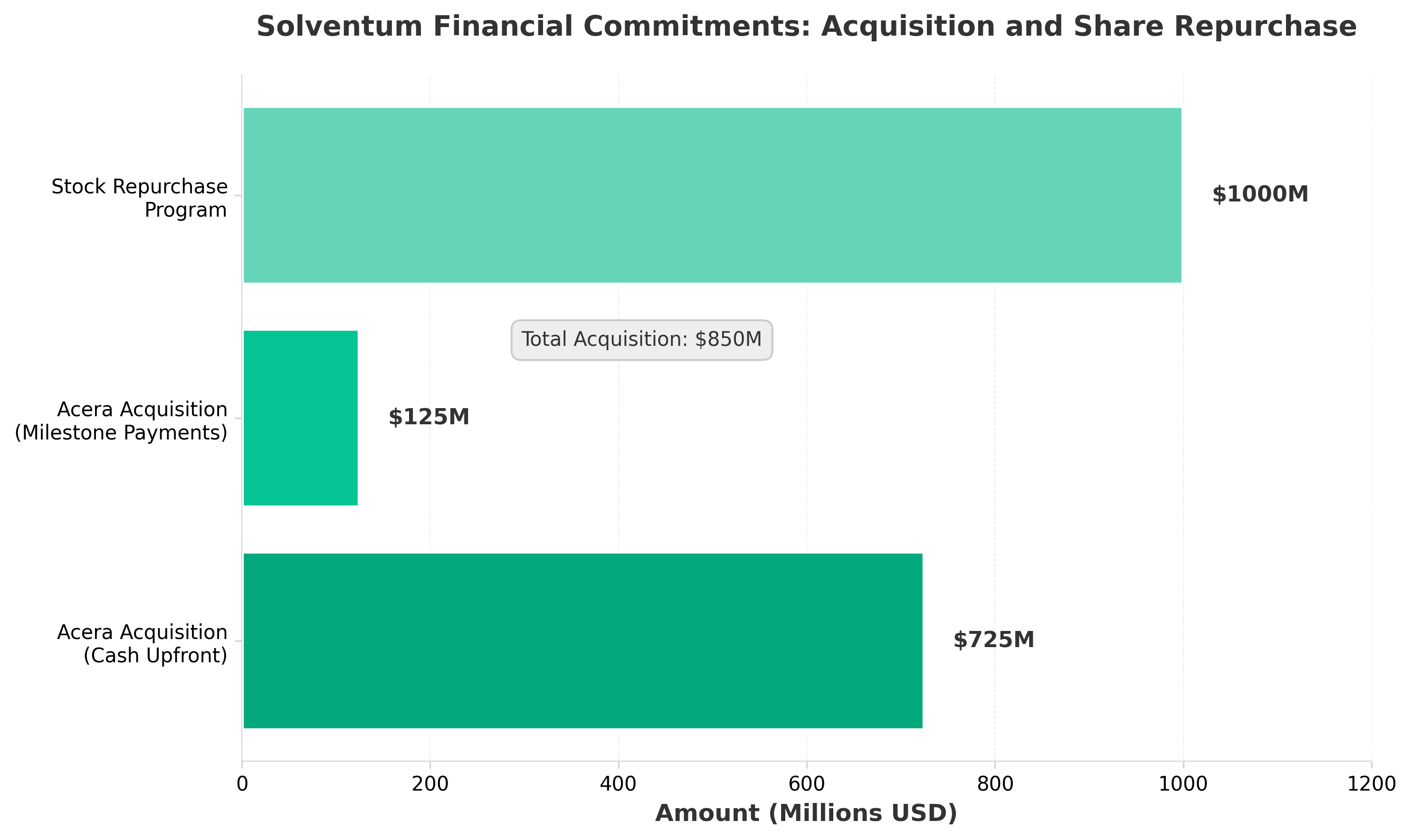Click the Acera Acquisition (Milestone Payments) axis label
The width and height of the screenshot is (1411, 840).
click(121, 421)
